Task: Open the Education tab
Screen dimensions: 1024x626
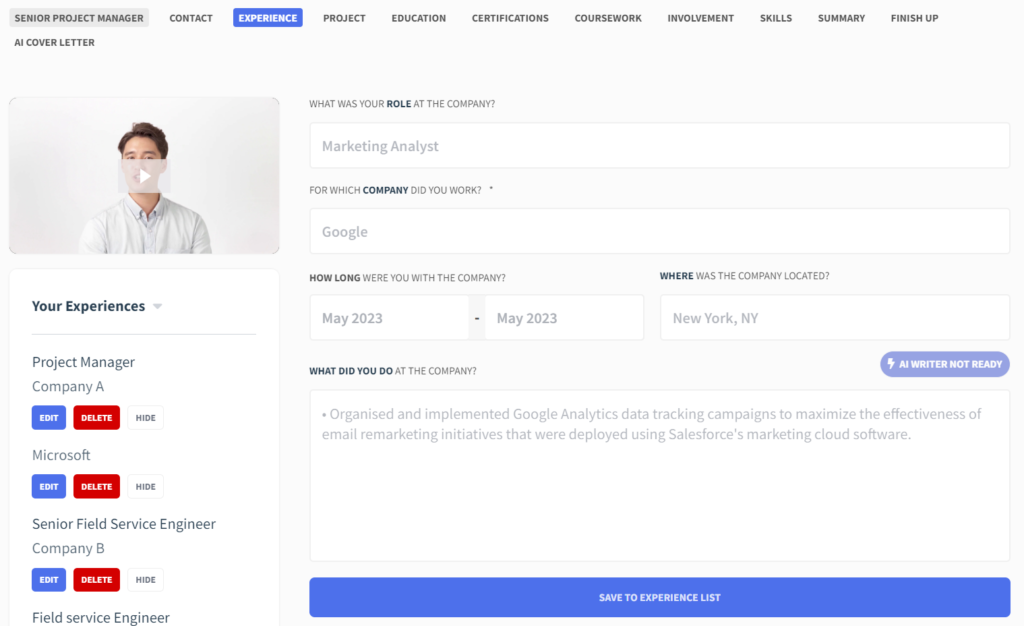Action: pyautogui.click(x=419, y=18)
